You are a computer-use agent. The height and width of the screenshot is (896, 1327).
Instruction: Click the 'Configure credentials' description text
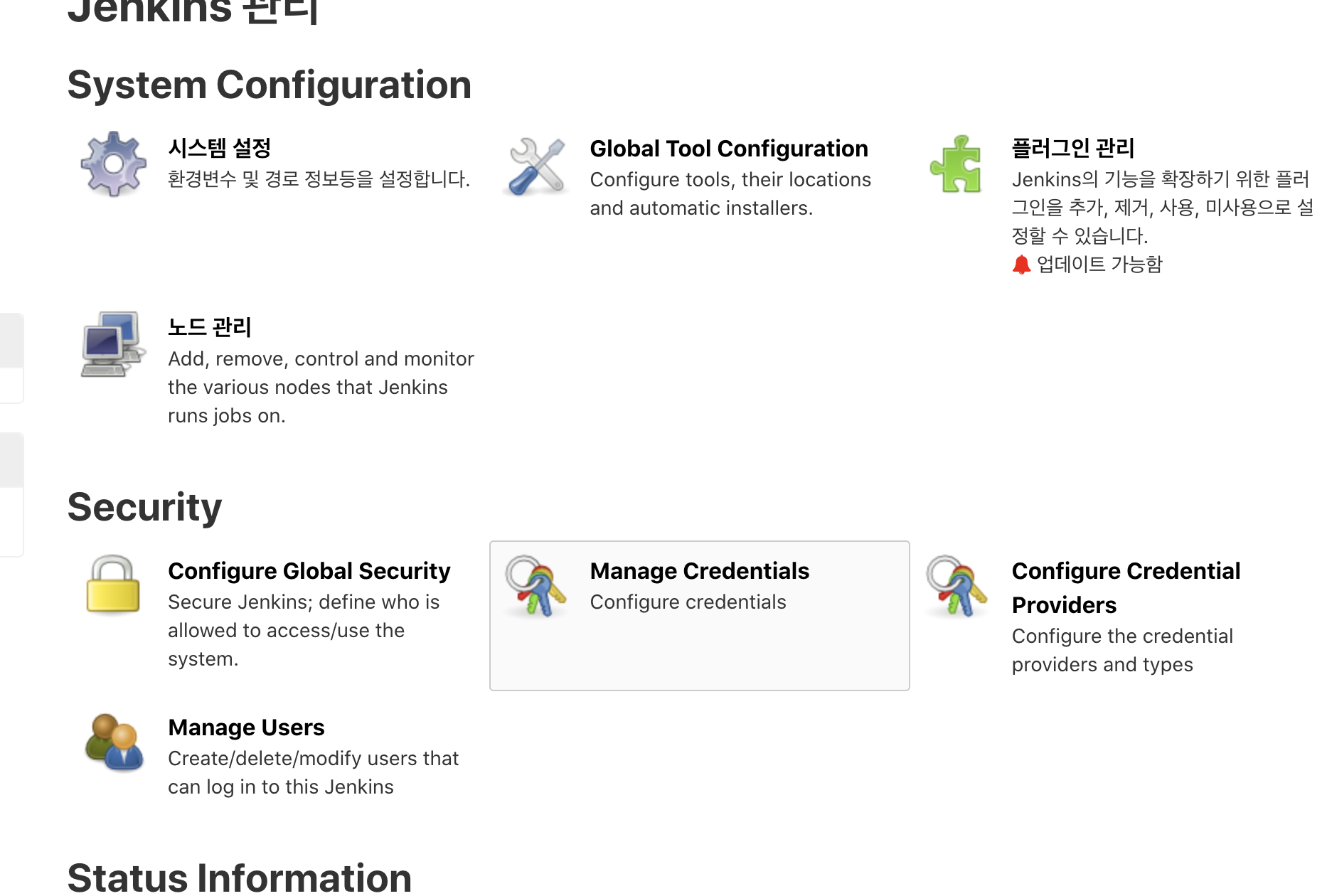pyautogui.click(x=688, y=602)
